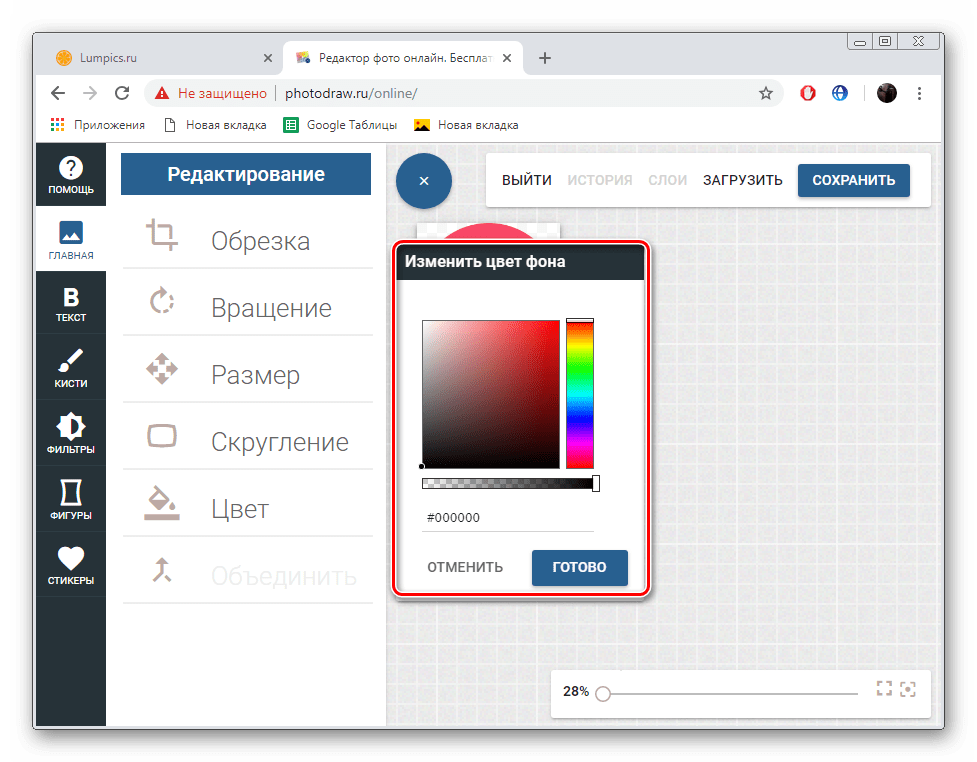Click ВЫЙТИ in the top toolbar
977x762 pixels.
pyautogui.click(x=527, y=180)
